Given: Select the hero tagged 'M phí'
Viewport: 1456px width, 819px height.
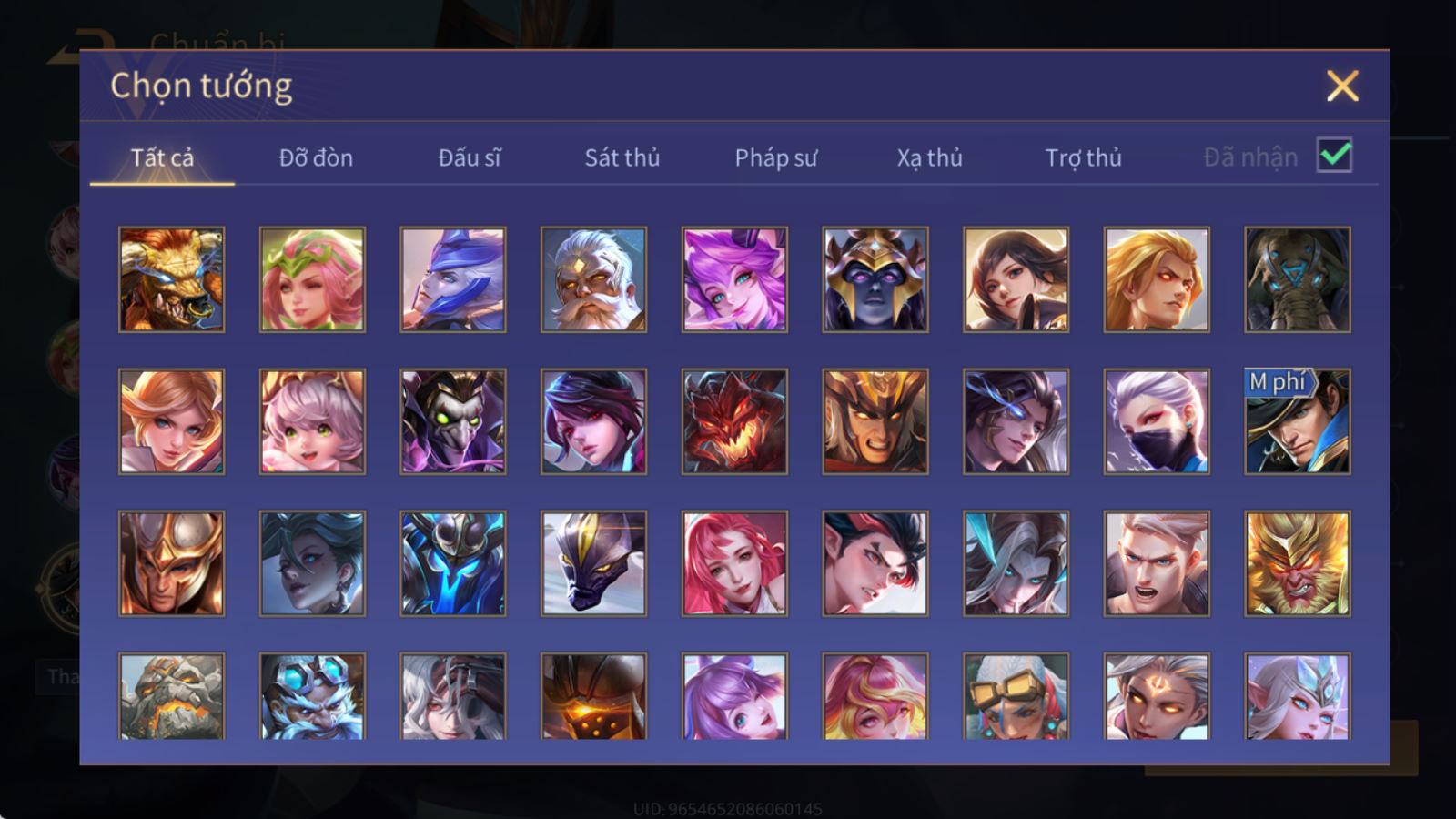Looking at the screenshot, I should pyautogui.click(x=1298, y=421).
